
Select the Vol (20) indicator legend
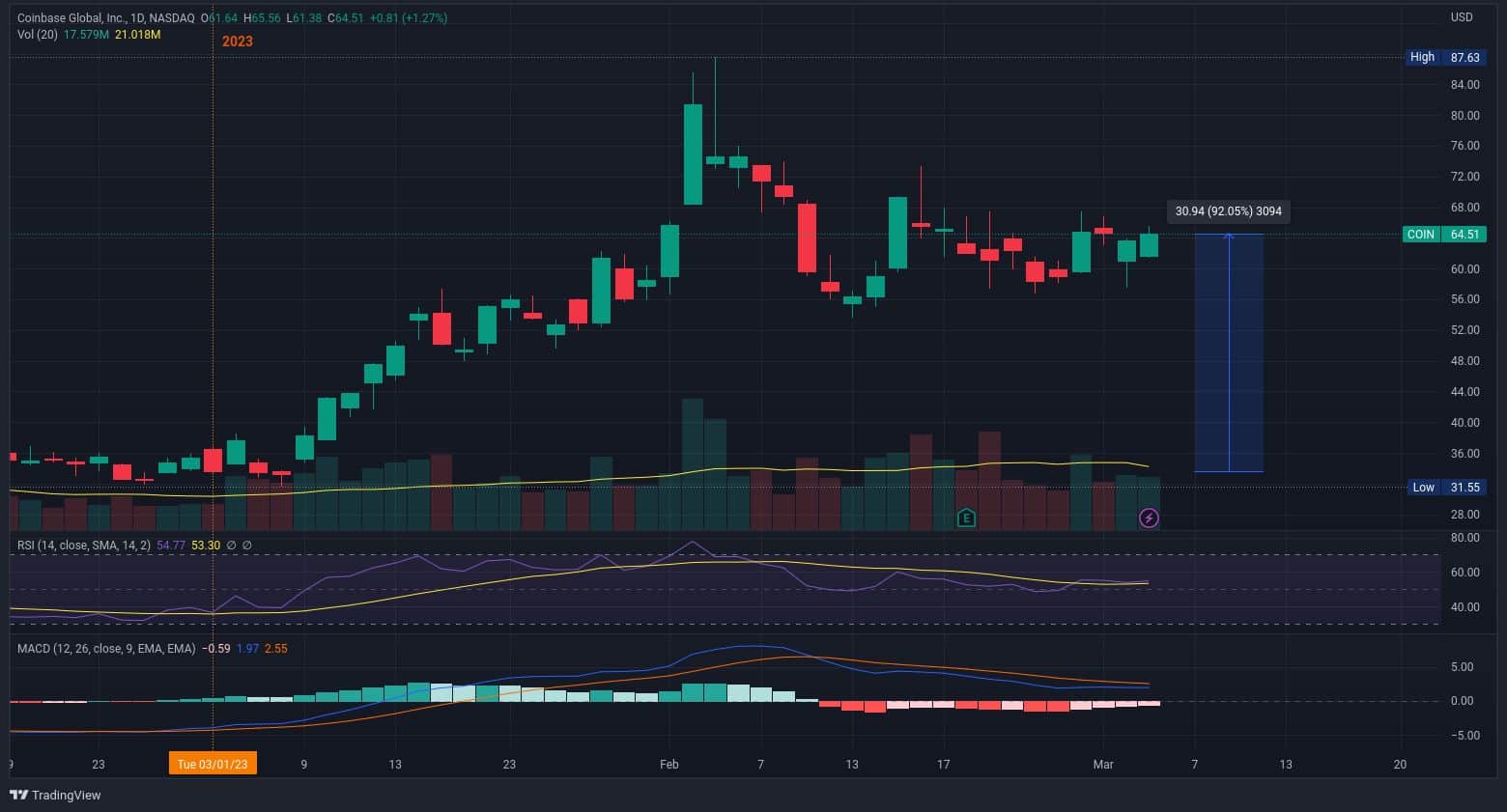(38, 35)
